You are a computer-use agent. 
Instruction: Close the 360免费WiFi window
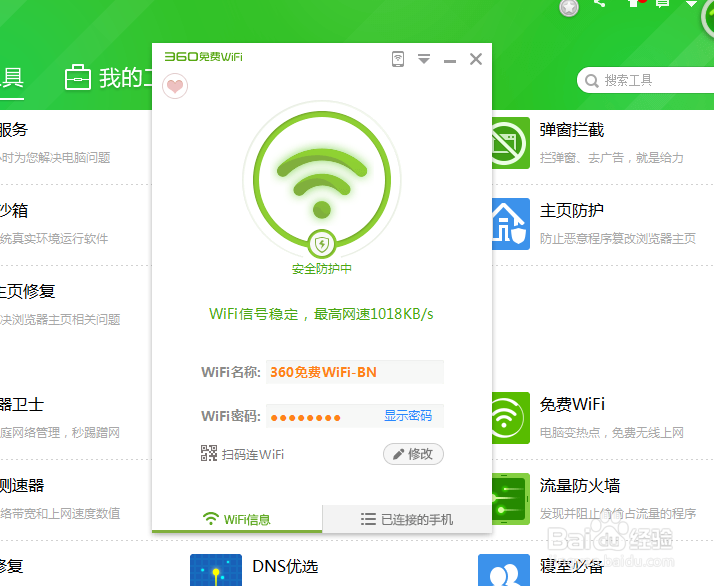476,59
